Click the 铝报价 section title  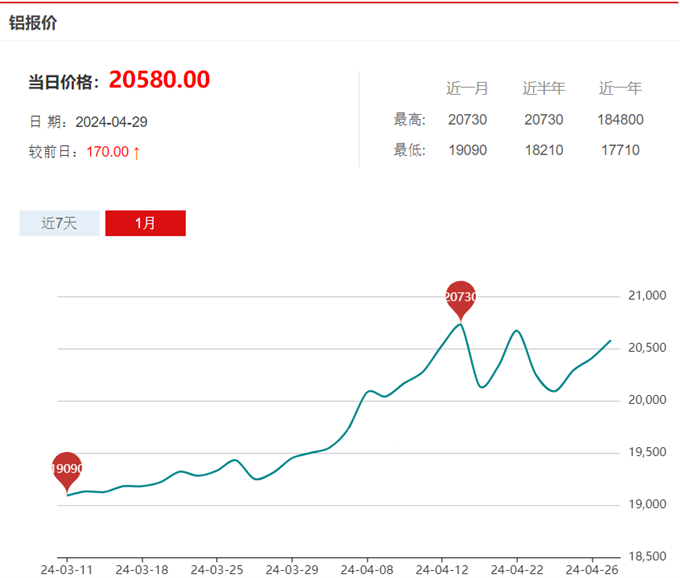(33, 22)
